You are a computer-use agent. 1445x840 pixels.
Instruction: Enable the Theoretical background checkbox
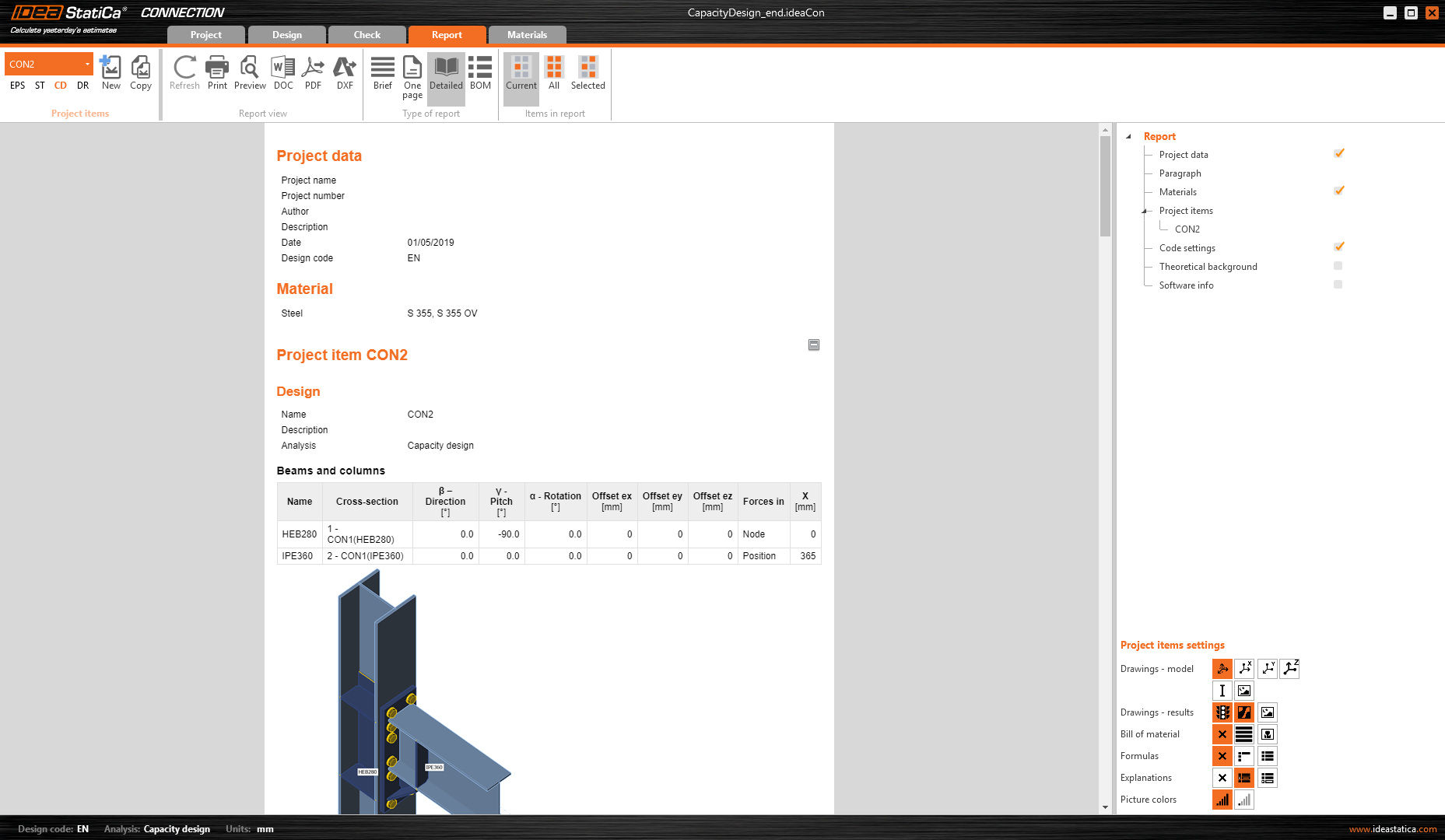(x=1338, y=265)
